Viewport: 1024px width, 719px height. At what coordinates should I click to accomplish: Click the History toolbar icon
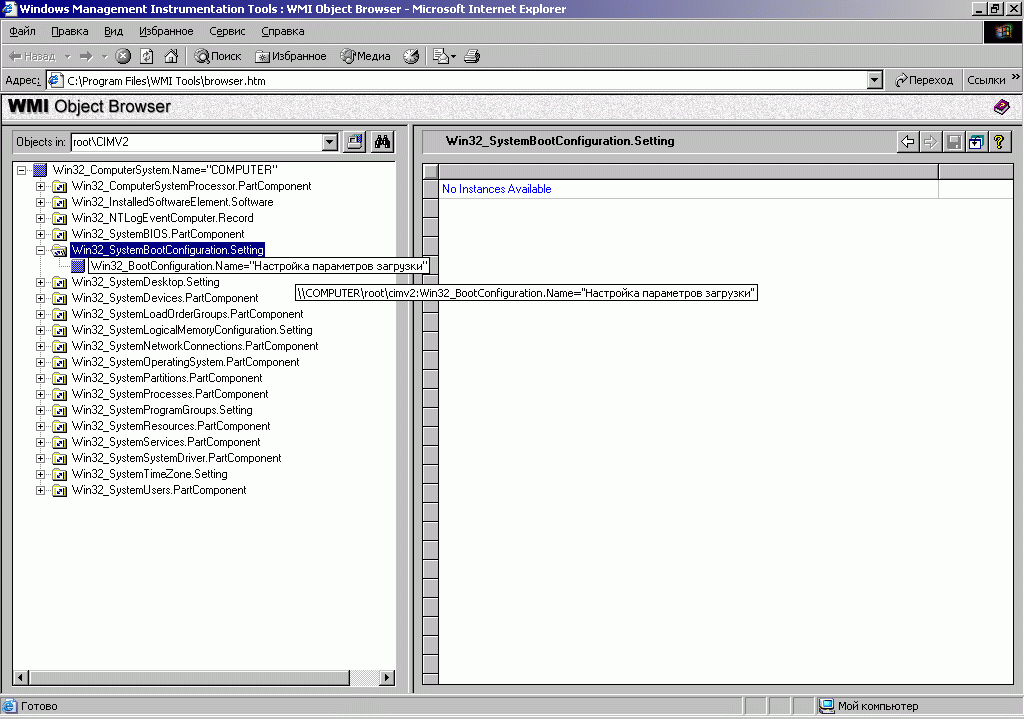click(x=411, y=57)
